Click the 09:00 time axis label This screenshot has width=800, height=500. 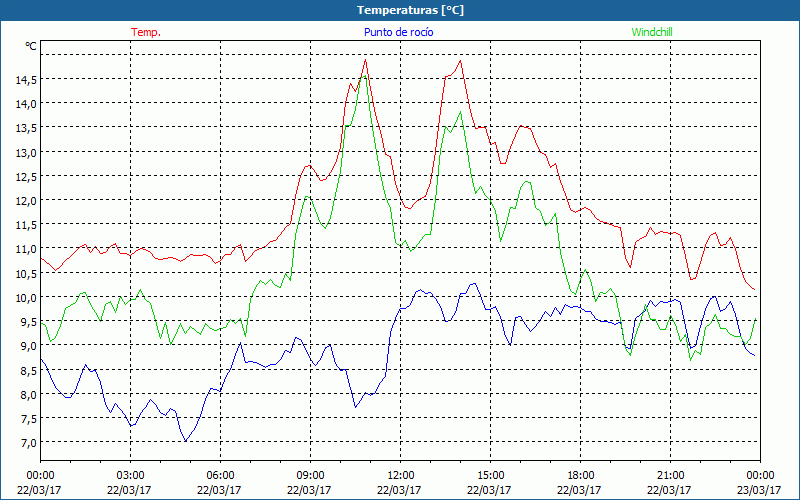(310, 475)
